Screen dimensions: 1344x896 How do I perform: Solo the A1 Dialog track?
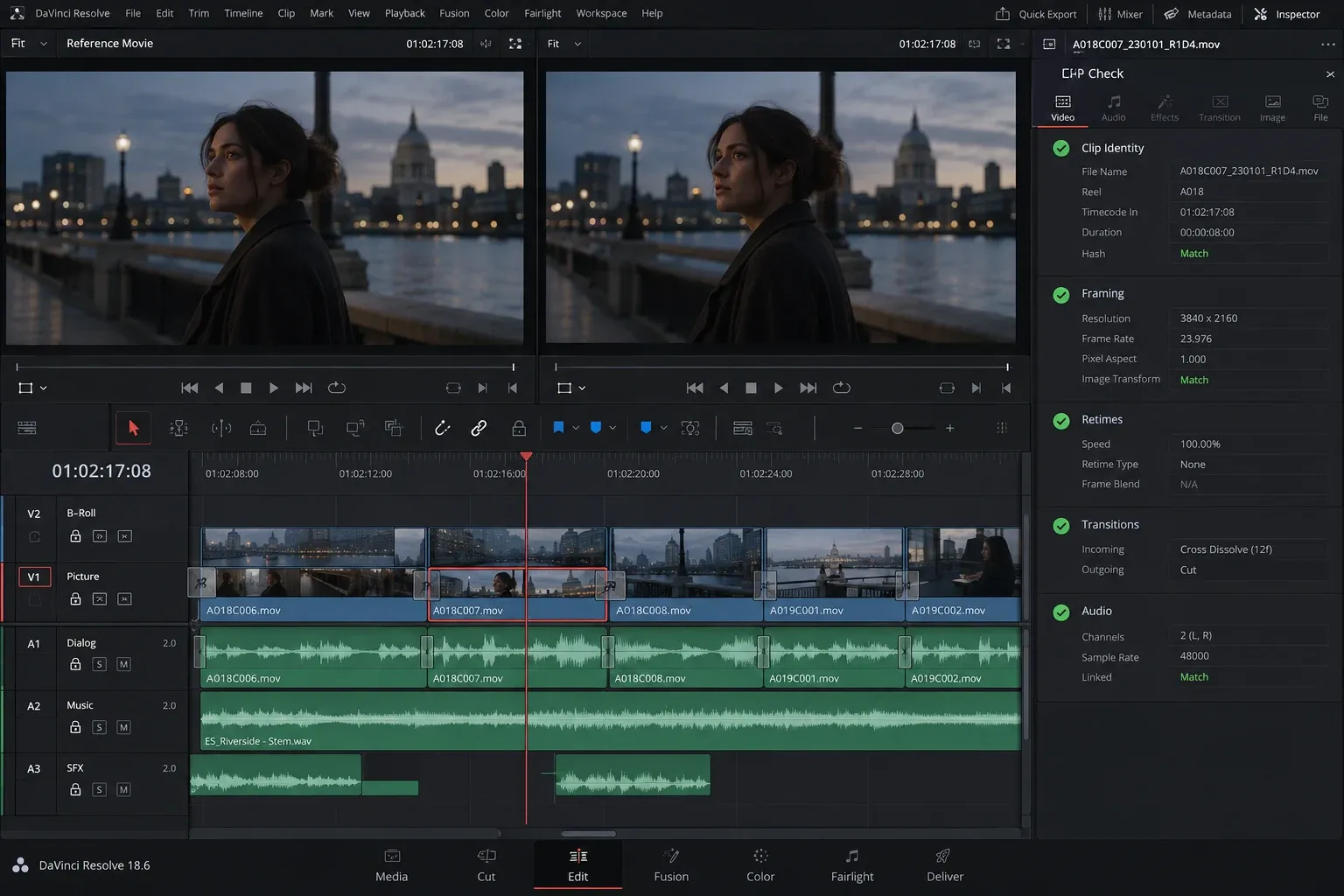pos(100,664)
